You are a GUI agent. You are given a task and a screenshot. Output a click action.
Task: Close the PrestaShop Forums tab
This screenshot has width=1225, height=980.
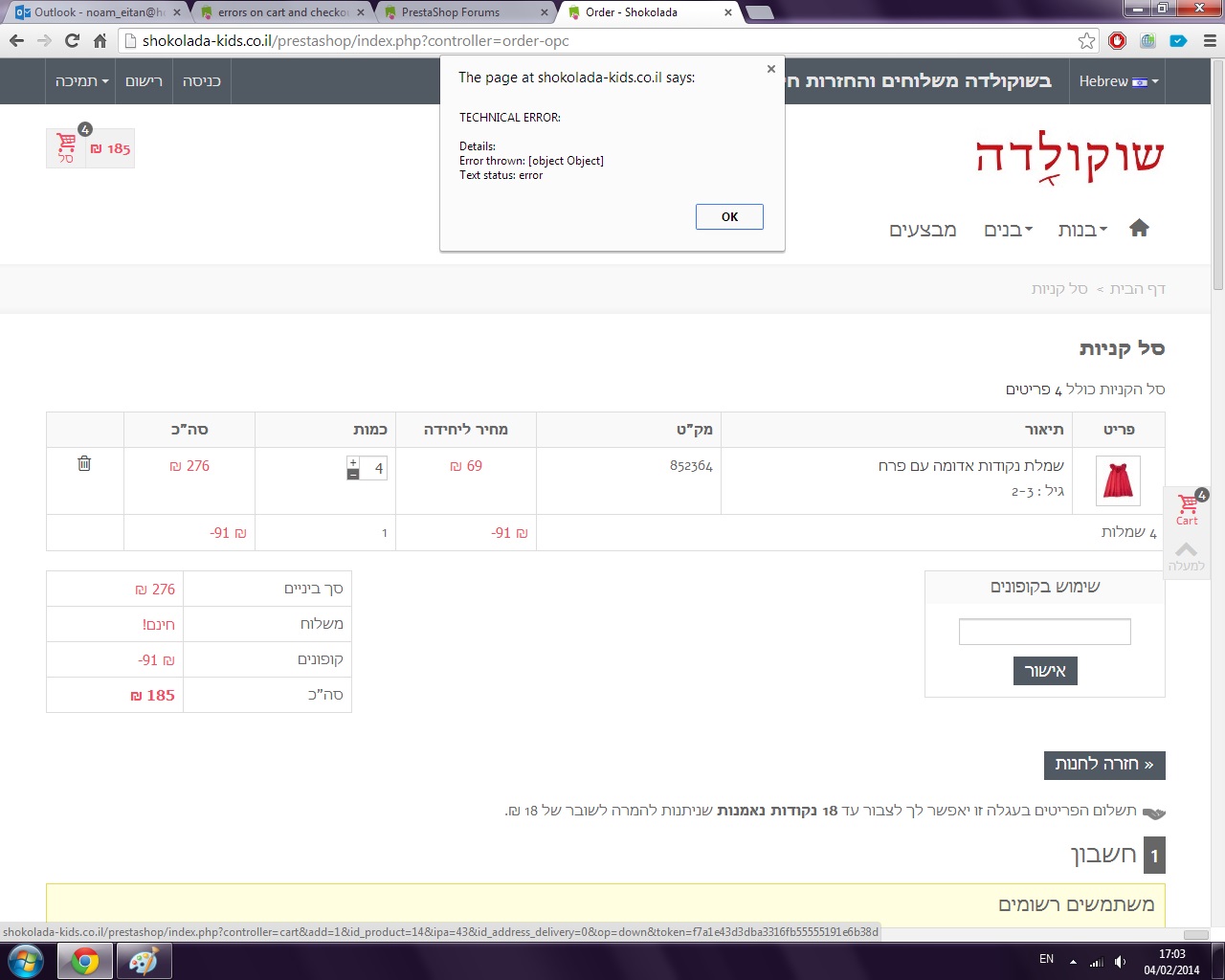pyautogui.click(x=544, y=12)
